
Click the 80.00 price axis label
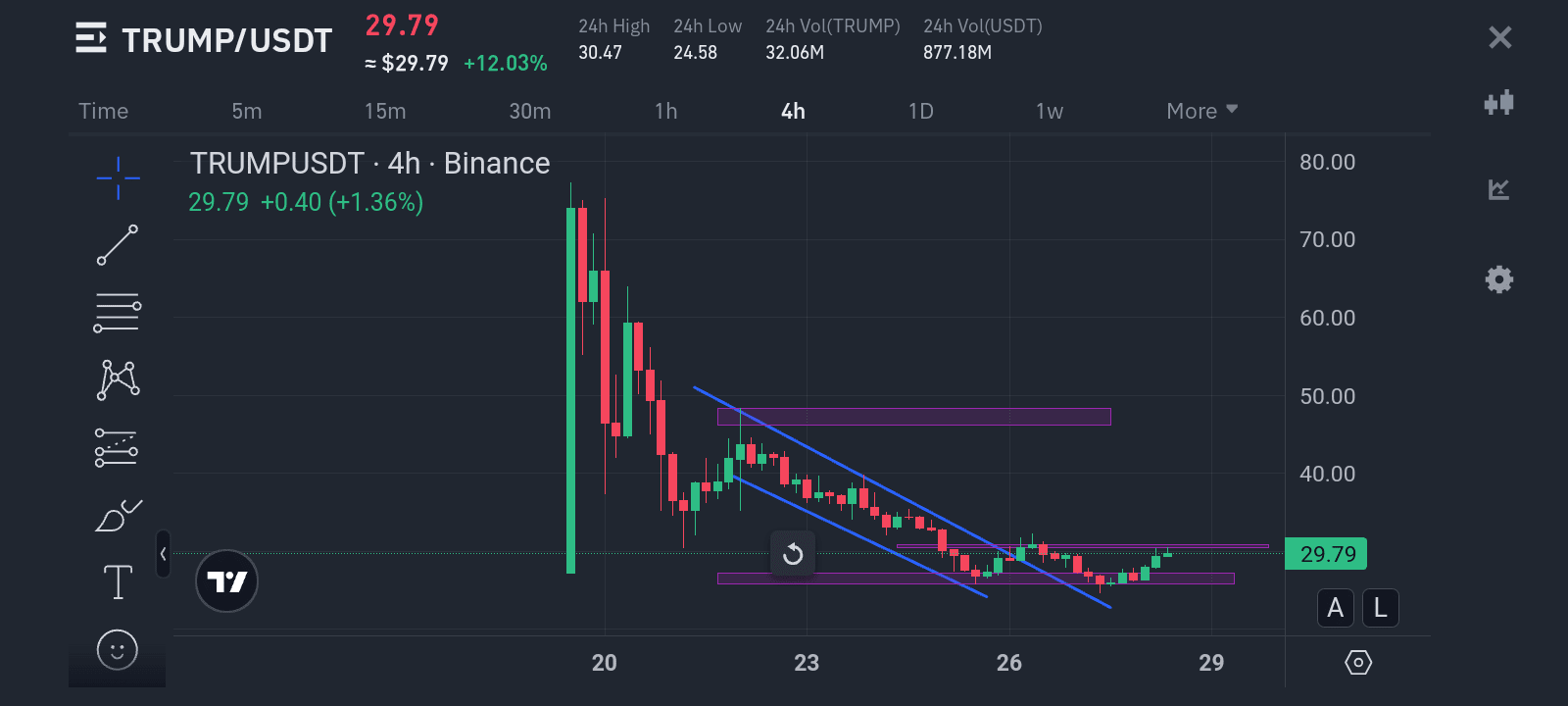(x=1327, y=163)
